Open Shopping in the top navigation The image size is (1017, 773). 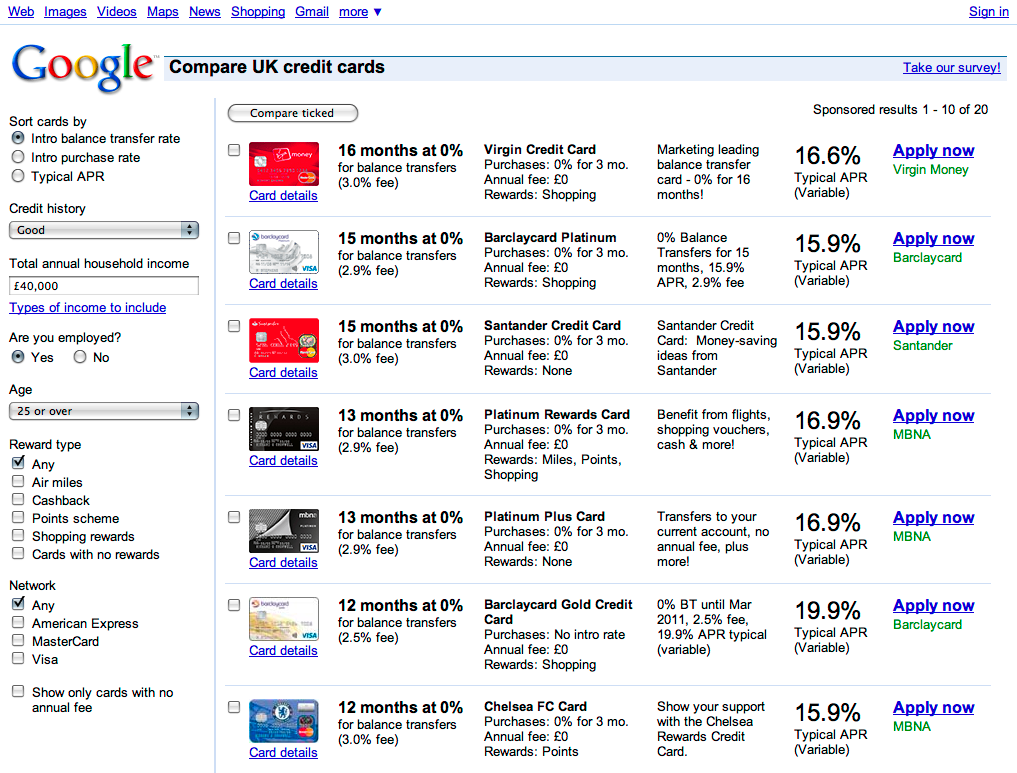coord(257,12)
